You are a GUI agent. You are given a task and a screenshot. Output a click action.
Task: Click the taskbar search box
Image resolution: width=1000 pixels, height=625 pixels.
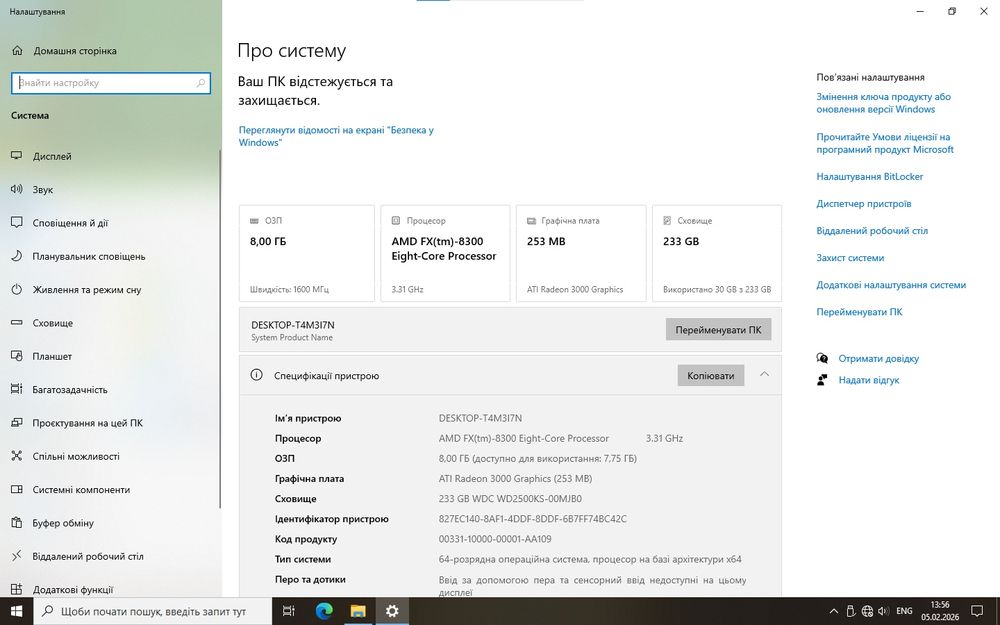tap(153, 611)
